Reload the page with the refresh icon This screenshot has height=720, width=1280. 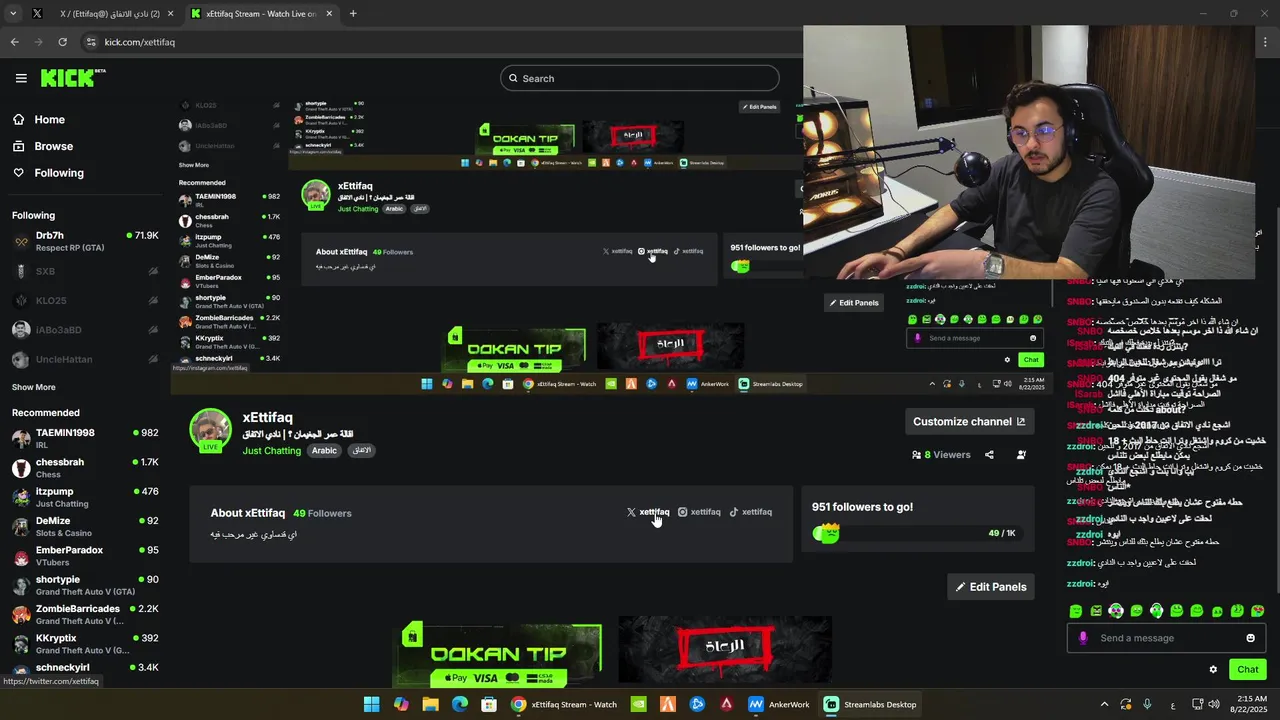(x=62, y=42)
